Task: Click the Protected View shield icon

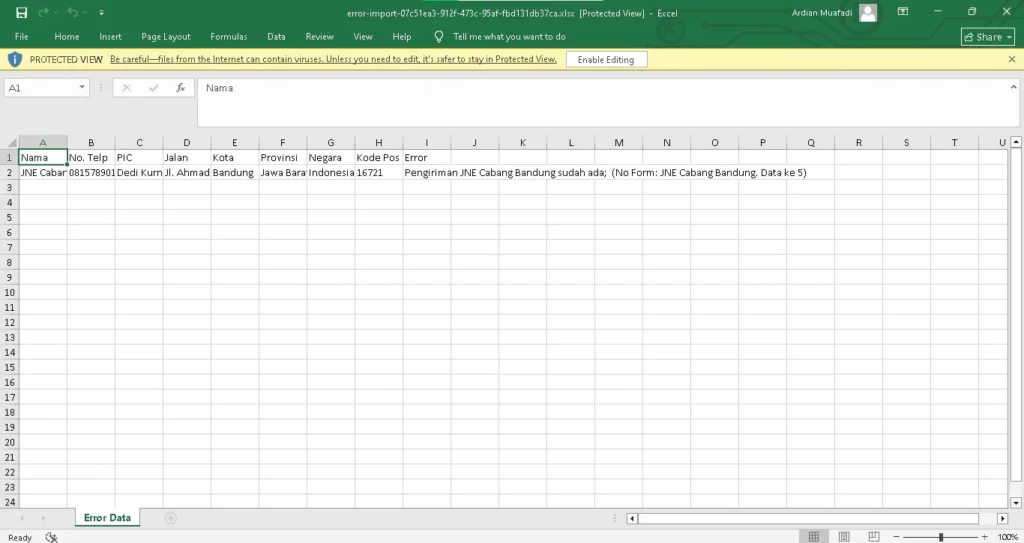Action: 14,59
